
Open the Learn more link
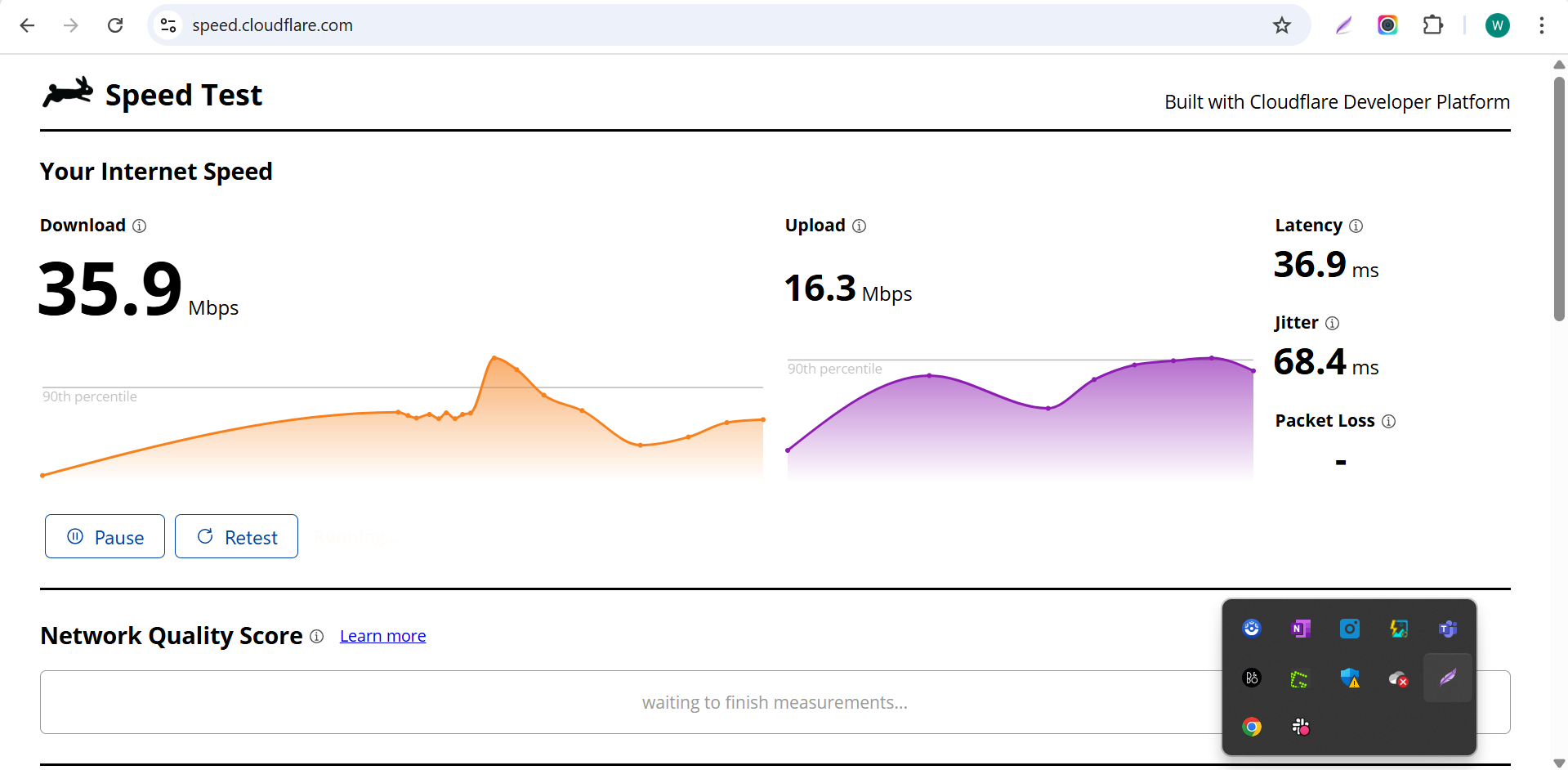tap(382, 636)
